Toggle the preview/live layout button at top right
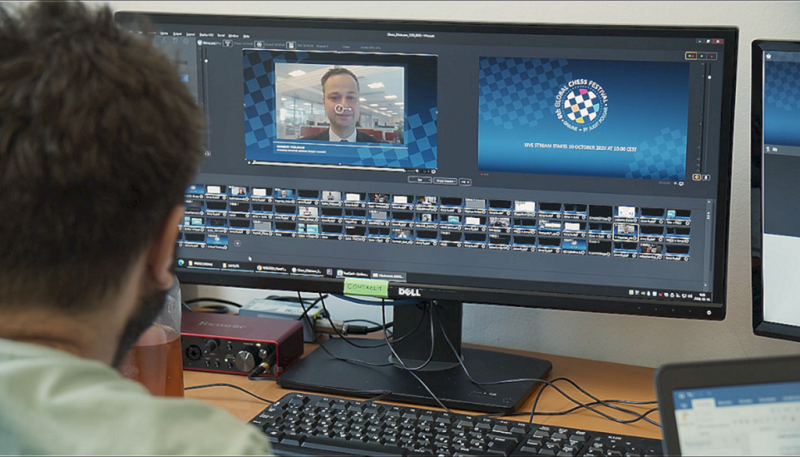 [691, 55]
